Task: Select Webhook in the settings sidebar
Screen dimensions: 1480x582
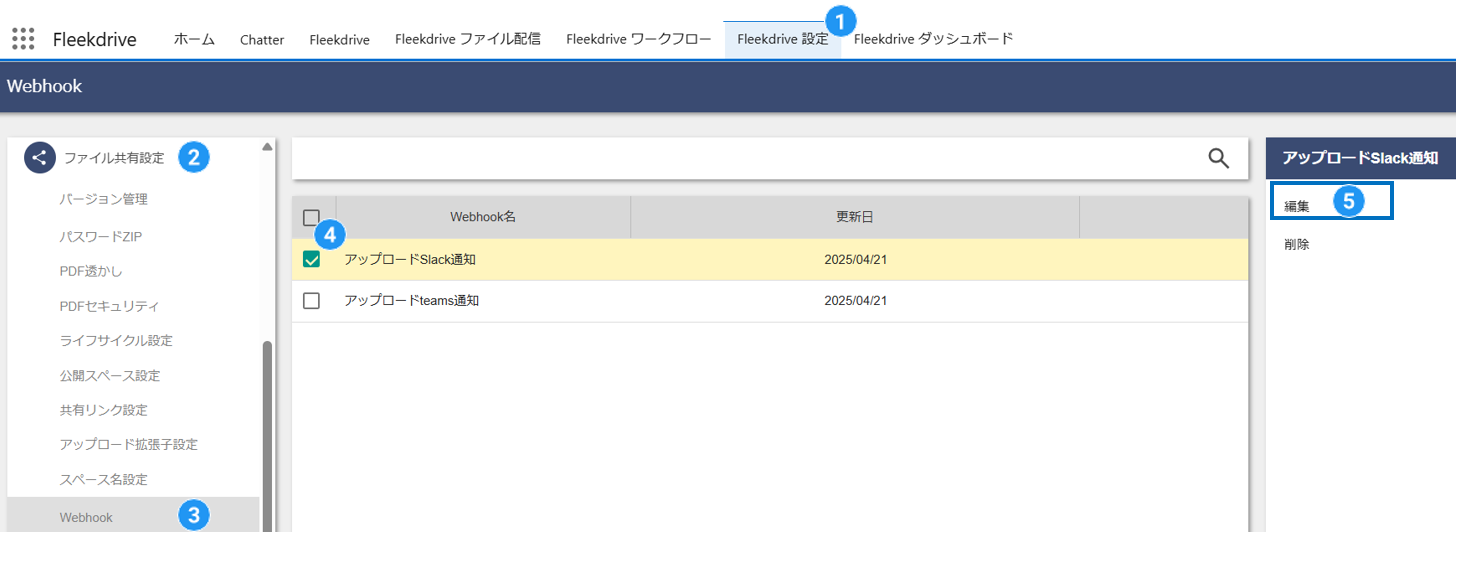Action: pos(86,517)
